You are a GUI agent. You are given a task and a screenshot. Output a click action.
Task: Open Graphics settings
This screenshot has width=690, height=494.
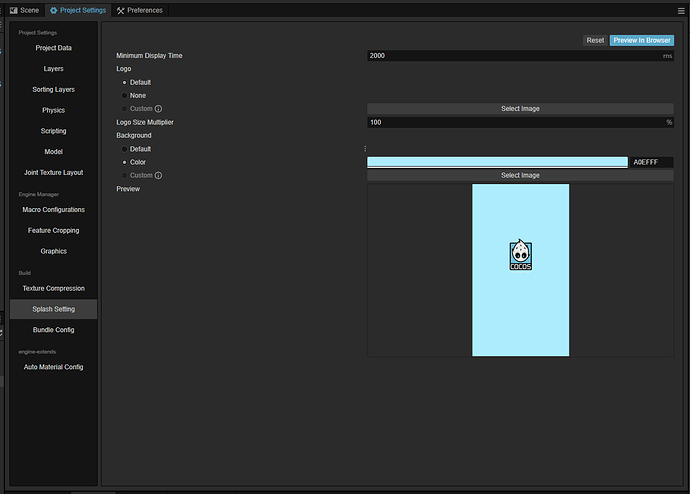(x=53, y=251)
